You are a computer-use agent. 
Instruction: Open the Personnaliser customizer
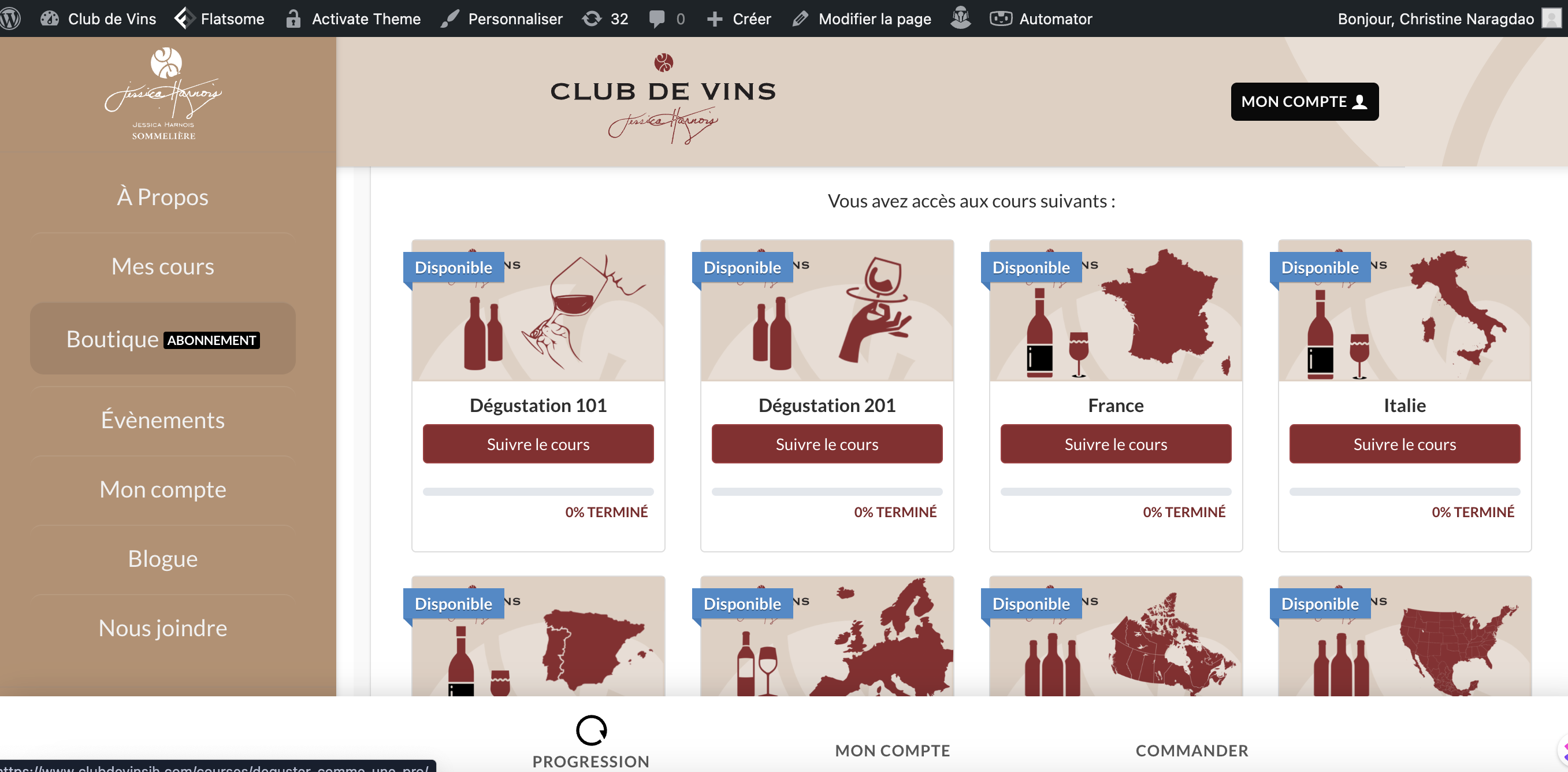click(x=501, y=19)
